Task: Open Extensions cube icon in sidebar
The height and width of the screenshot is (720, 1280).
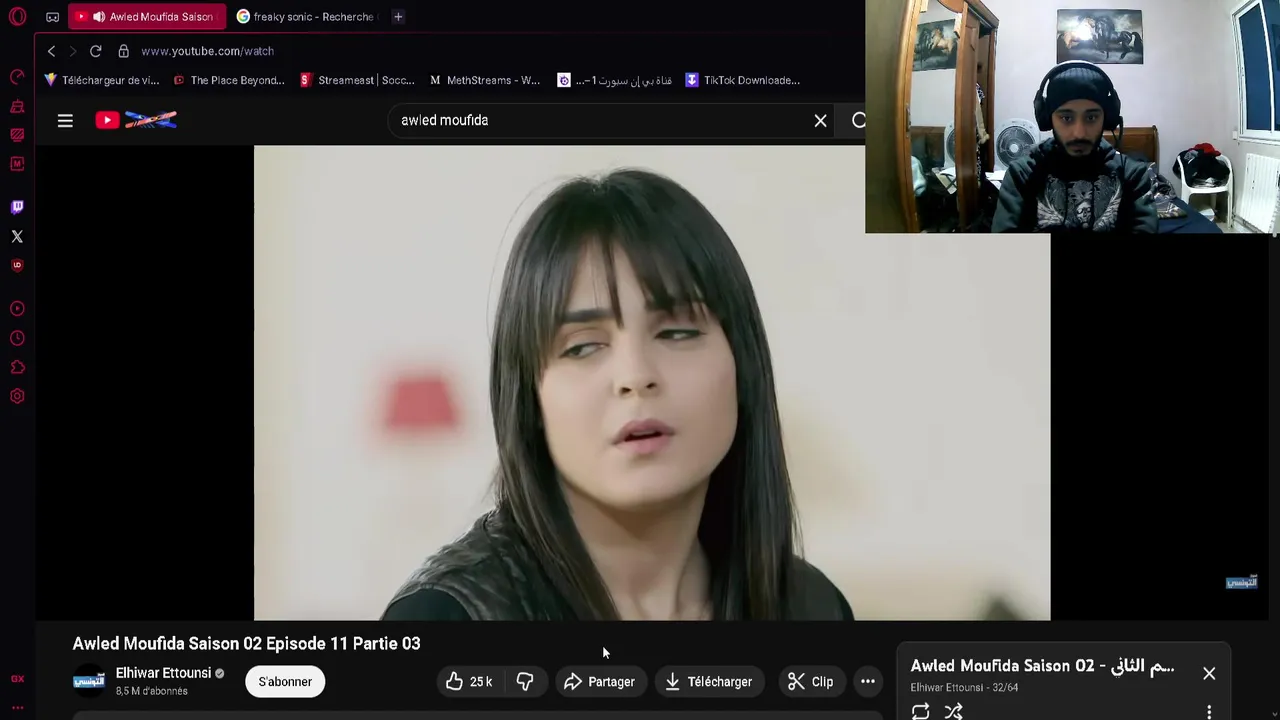Action: [17, 367]
